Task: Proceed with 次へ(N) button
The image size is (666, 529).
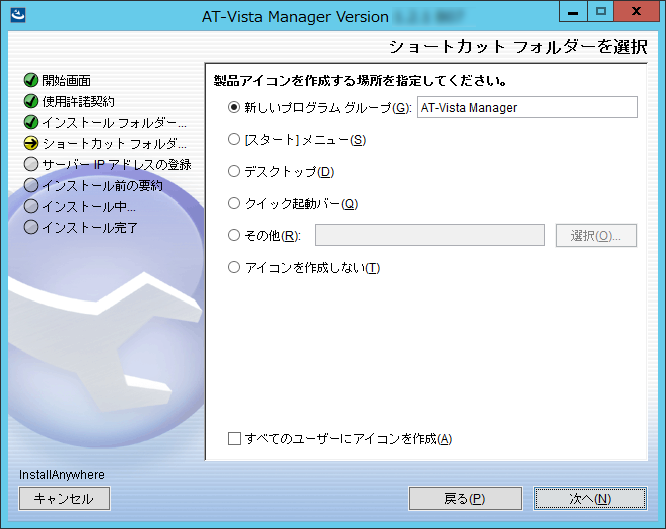Action: [590, 498]
